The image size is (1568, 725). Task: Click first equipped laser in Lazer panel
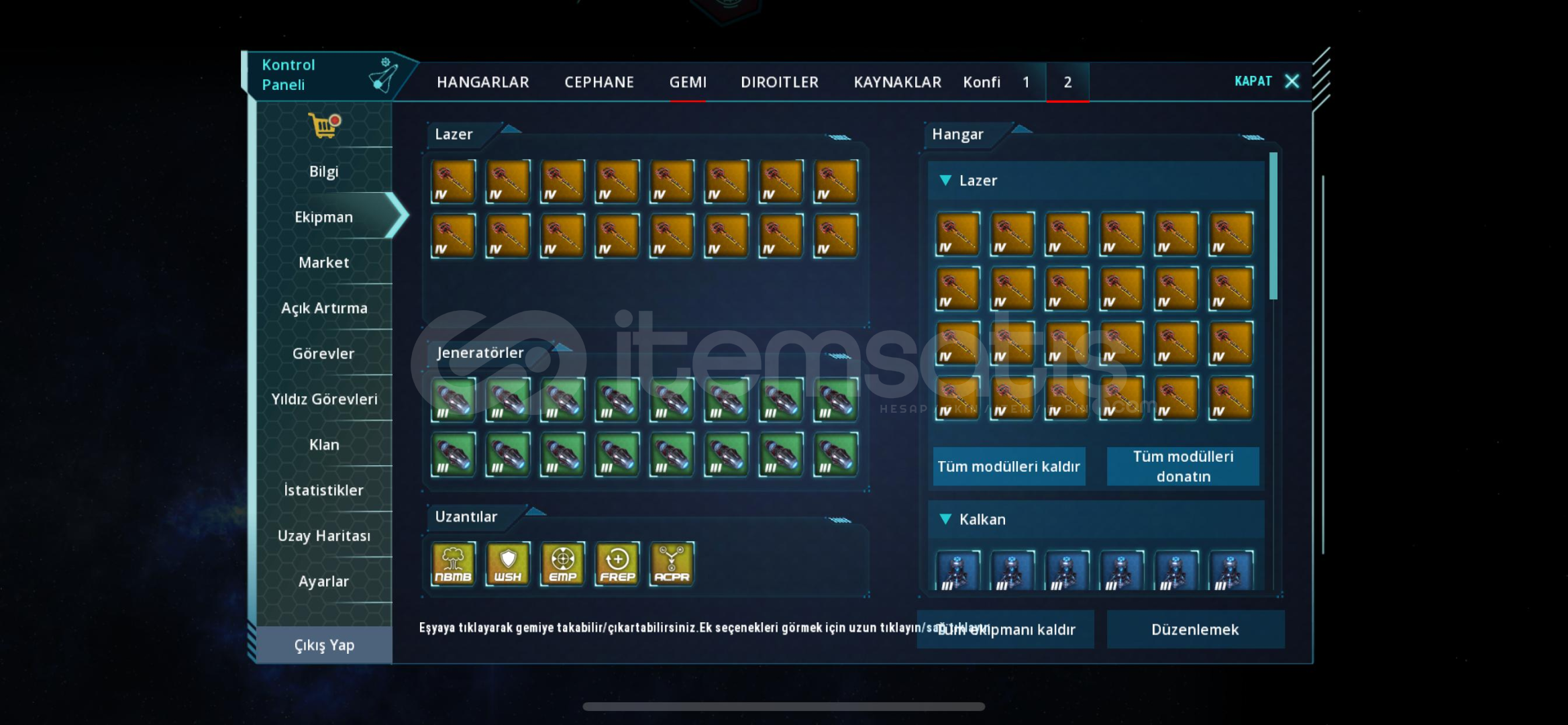pyautogui.click(x=453, y=181)
